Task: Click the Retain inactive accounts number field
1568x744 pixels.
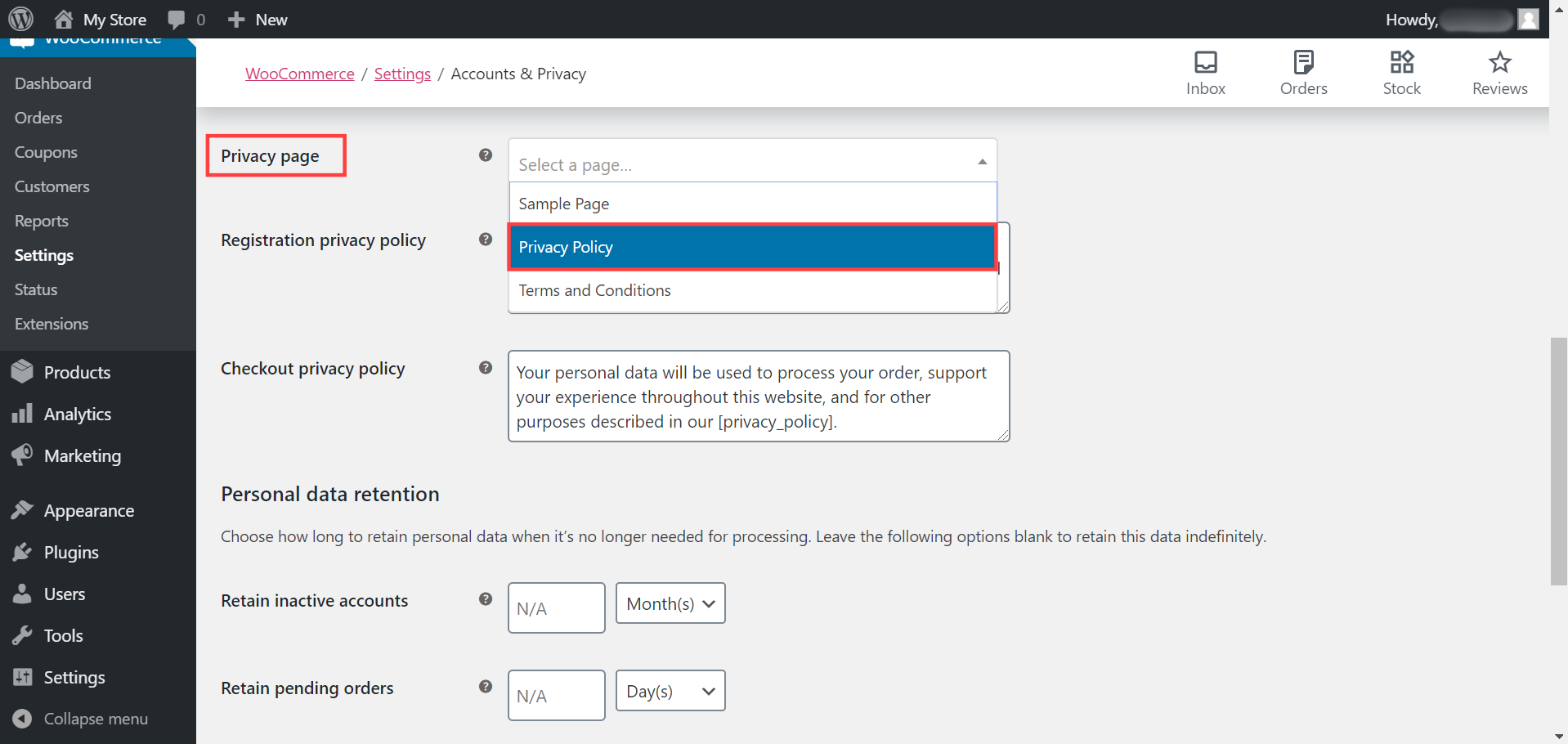Action: tap(557, 607)
